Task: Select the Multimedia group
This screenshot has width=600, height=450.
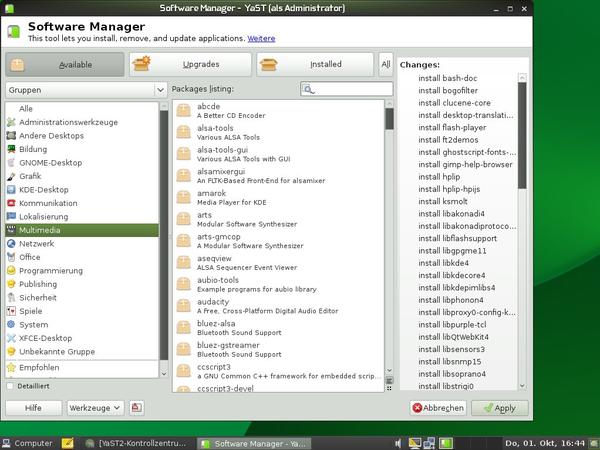Action: pyautogui.click(x=82, y=230)
